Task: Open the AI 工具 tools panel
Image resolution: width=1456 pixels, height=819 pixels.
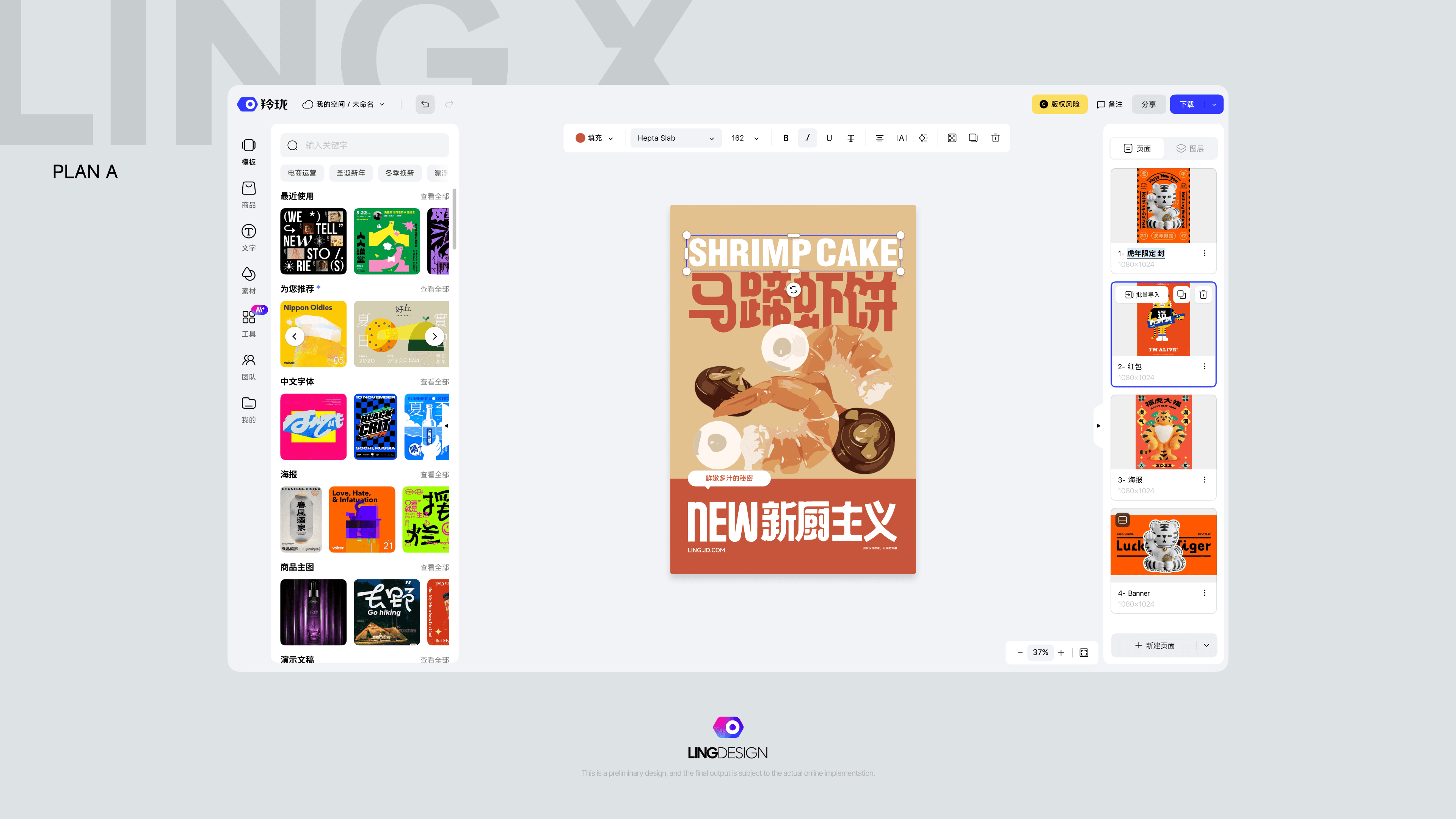Action: pos(249,323)
